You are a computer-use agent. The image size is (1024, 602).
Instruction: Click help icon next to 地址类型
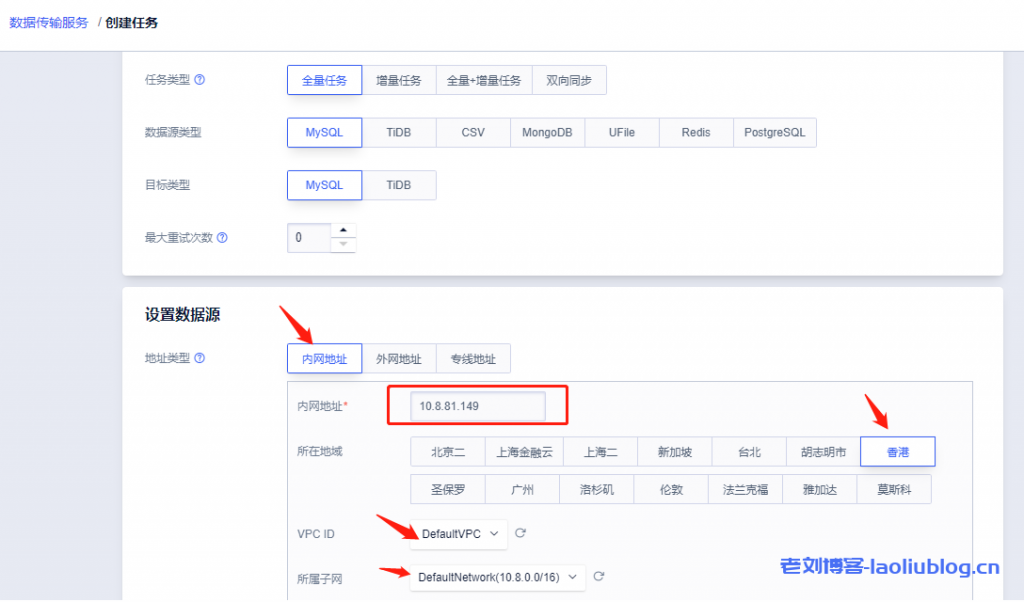pyautogui.click(x=200, y=358)
